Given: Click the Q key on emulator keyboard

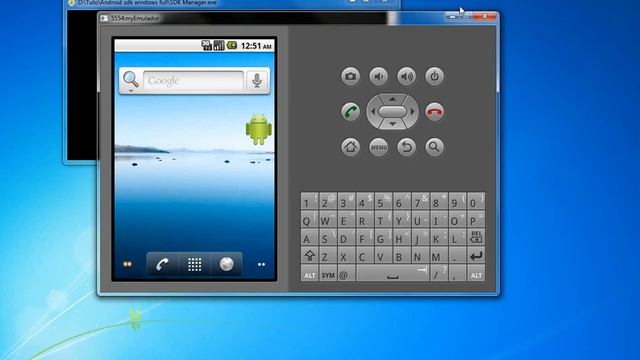Looking at the screenshot, I should click(x=309, y=220).
